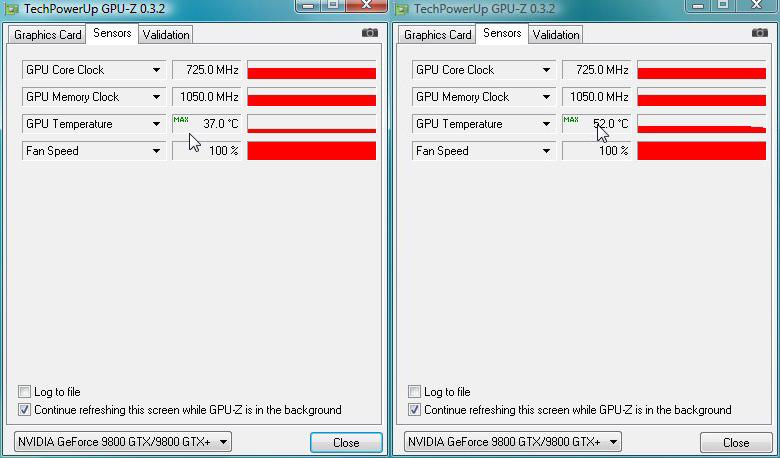Click GPU-Z app icon in left window title bar
This screenshot has height=458, width=780.
coord(11,9)
